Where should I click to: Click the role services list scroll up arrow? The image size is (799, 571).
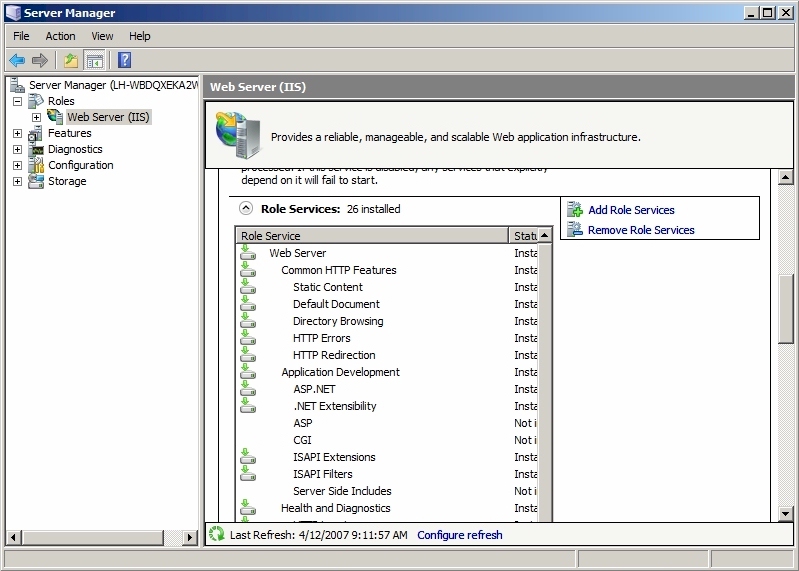click(x=545, y=235)
